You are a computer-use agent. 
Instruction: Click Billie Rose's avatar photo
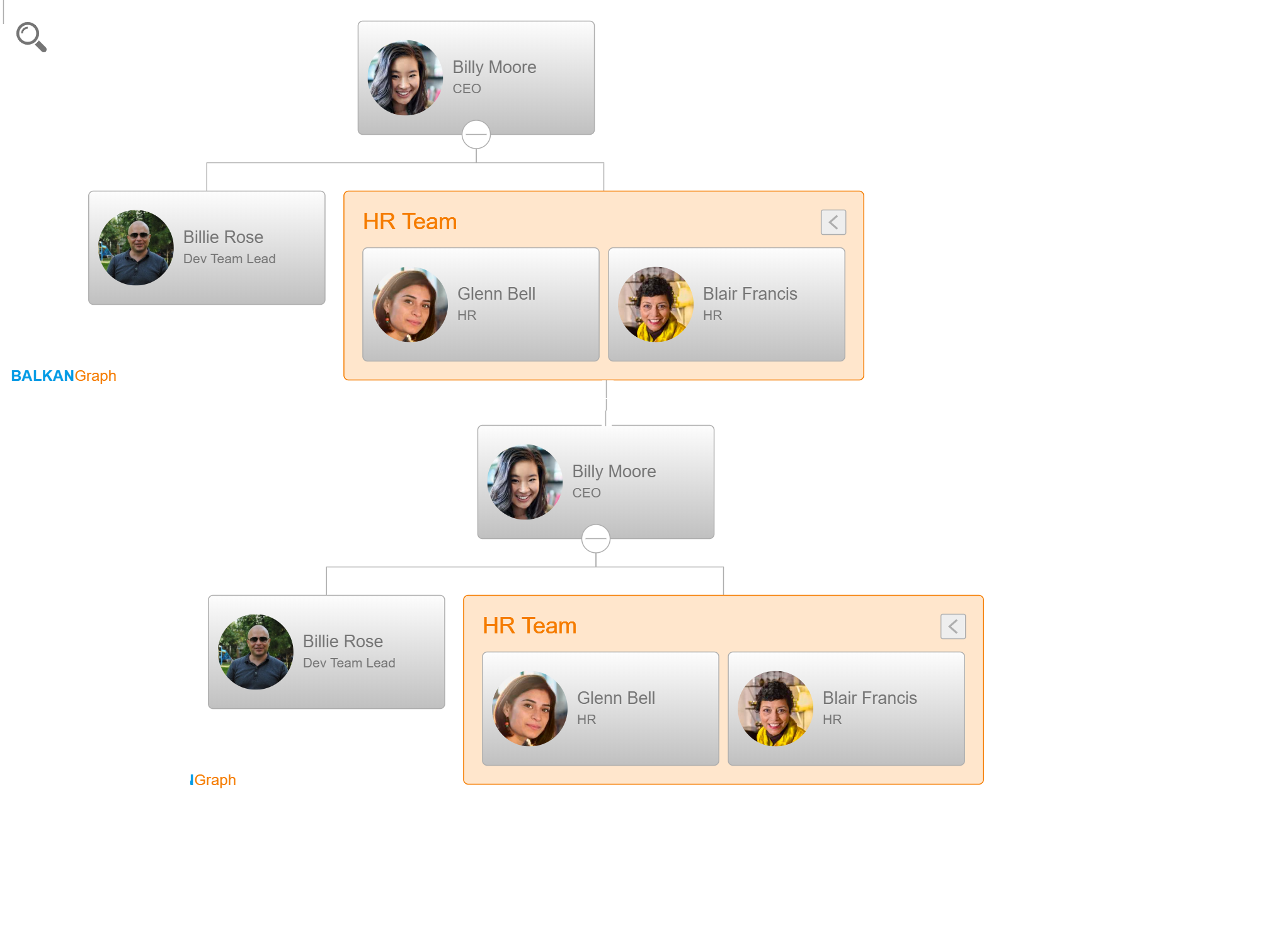tap(136, 247)
